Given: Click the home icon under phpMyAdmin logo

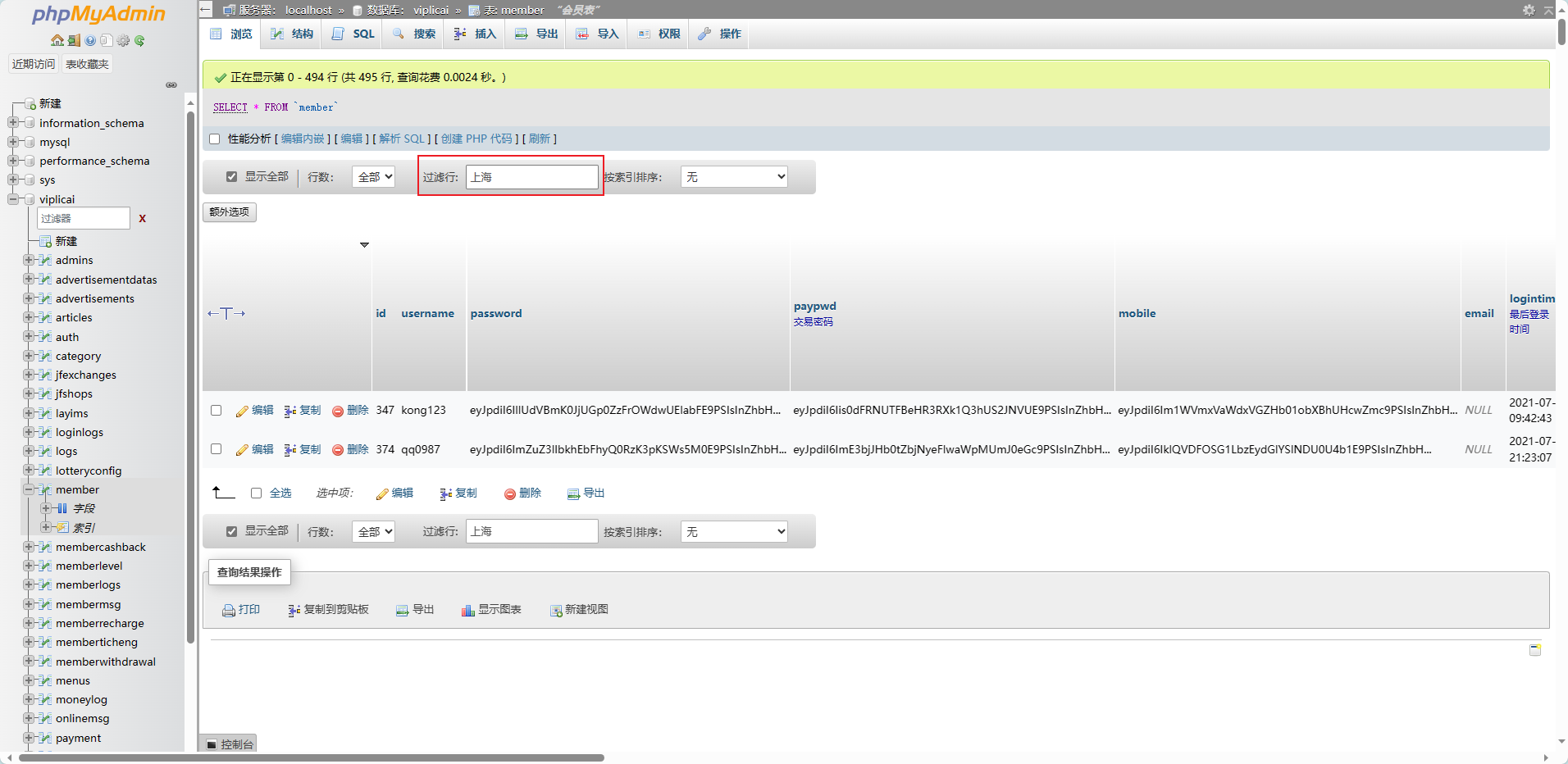Looking at the screenshot, I should click(57, 40).
